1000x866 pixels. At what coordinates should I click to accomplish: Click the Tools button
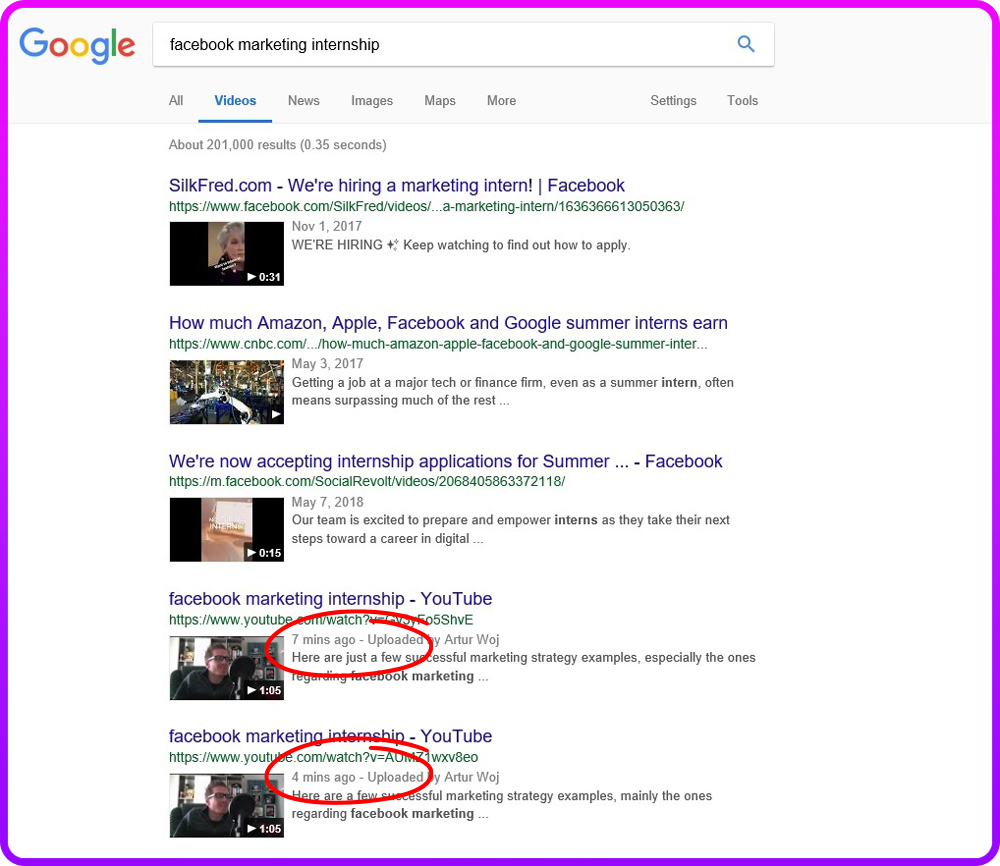pos(742,101)
